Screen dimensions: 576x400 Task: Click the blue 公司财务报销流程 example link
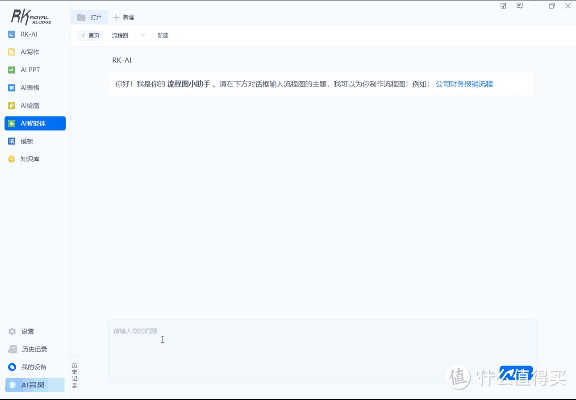point(464,84)
